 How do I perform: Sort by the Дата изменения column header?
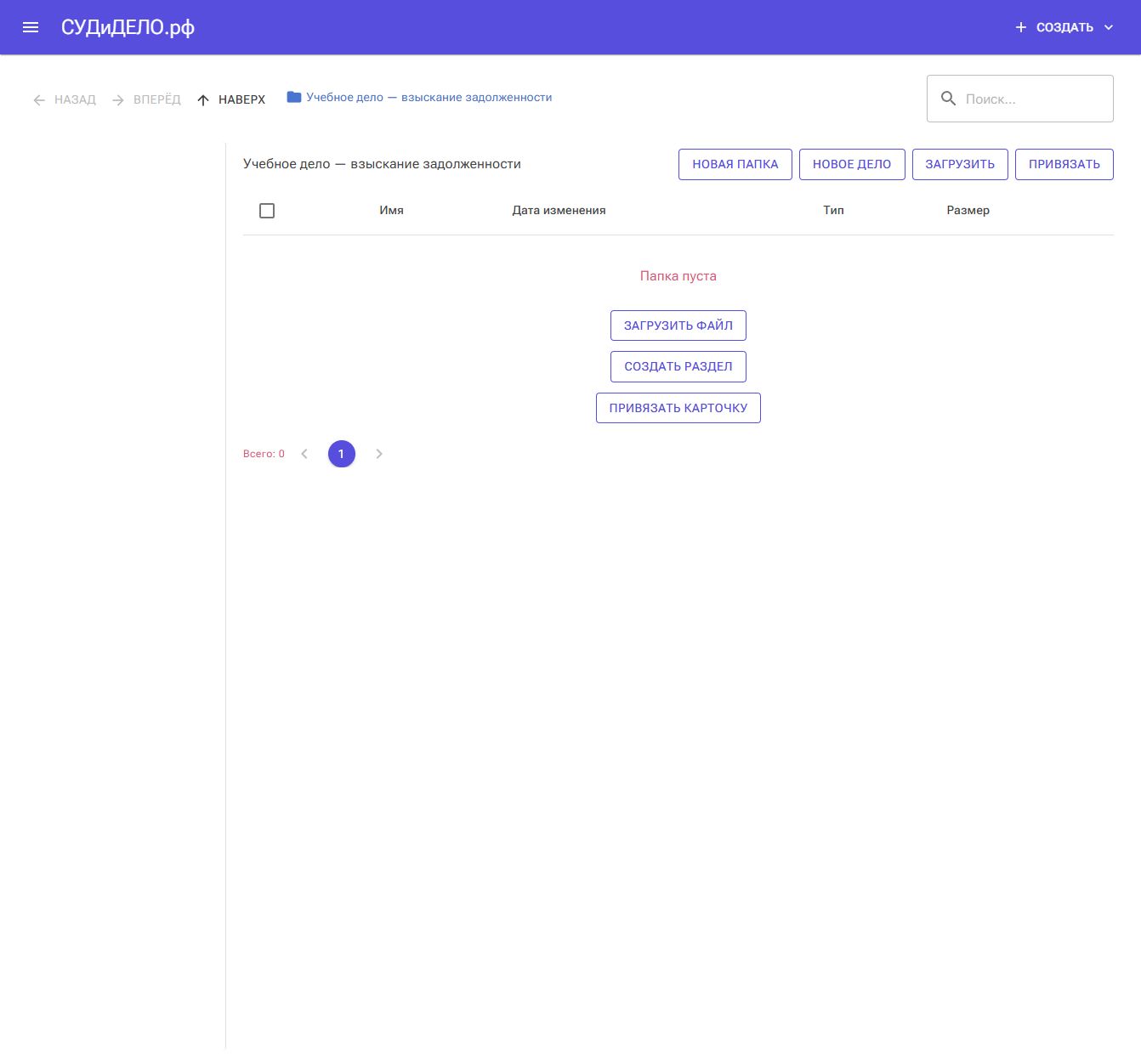[x=559, y=211]
